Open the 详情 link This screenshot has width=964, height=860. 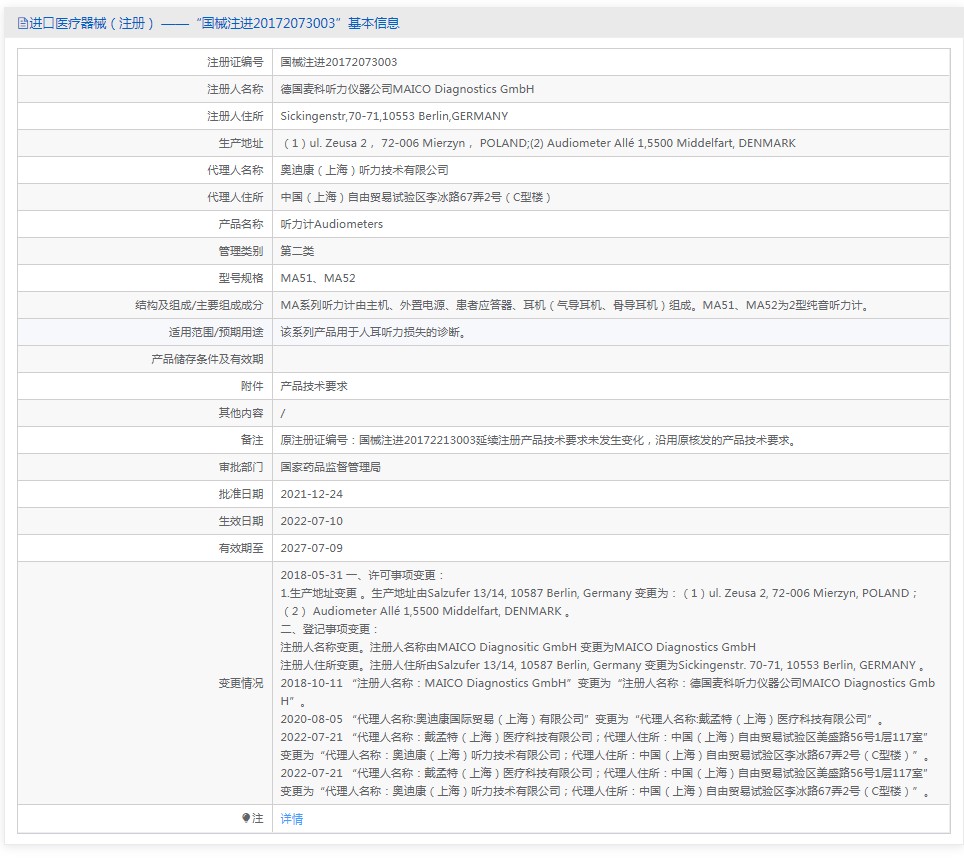pos(291,818)
